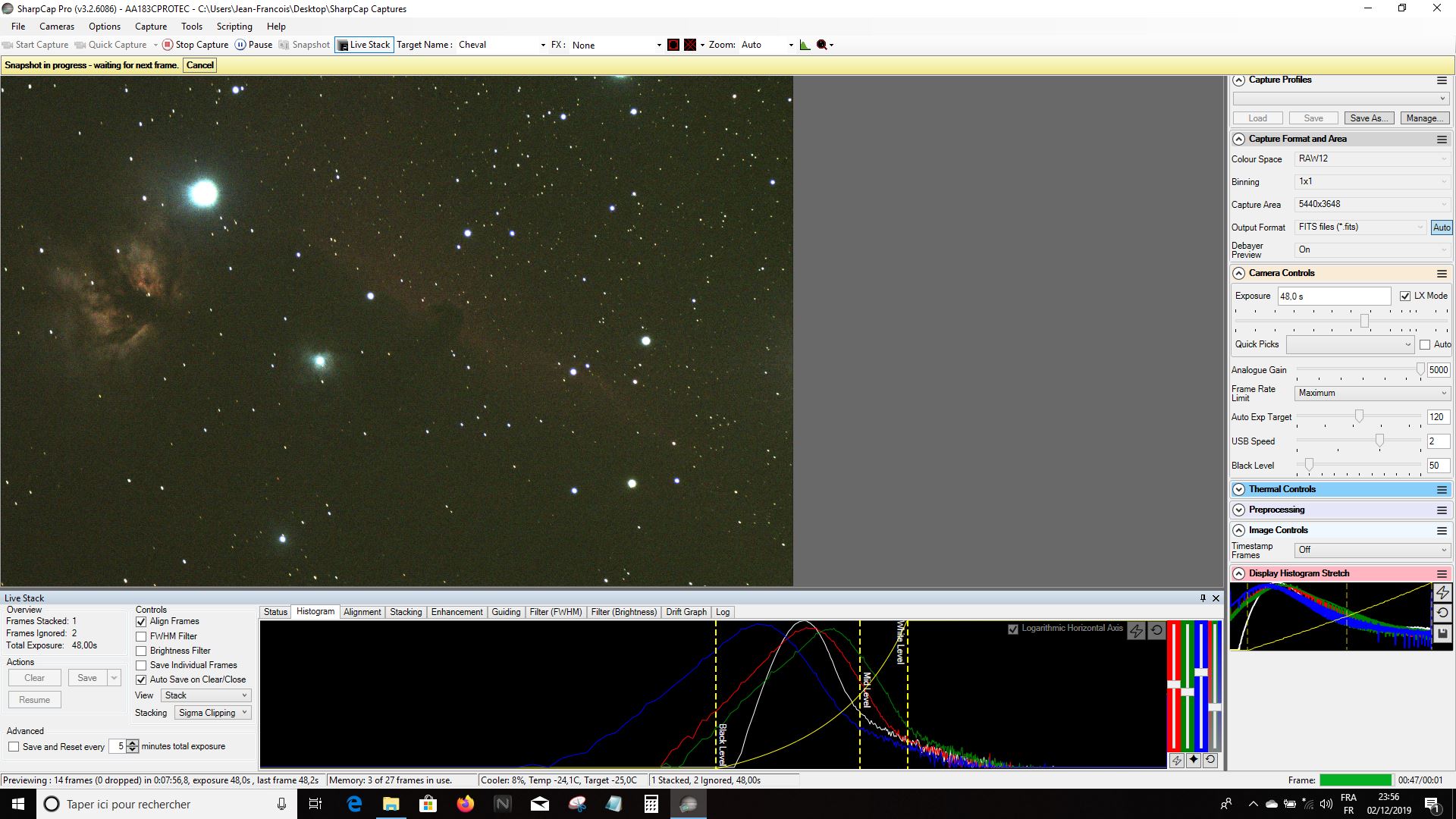Open File Explorer from the taskbar

[x=391, y=804]
